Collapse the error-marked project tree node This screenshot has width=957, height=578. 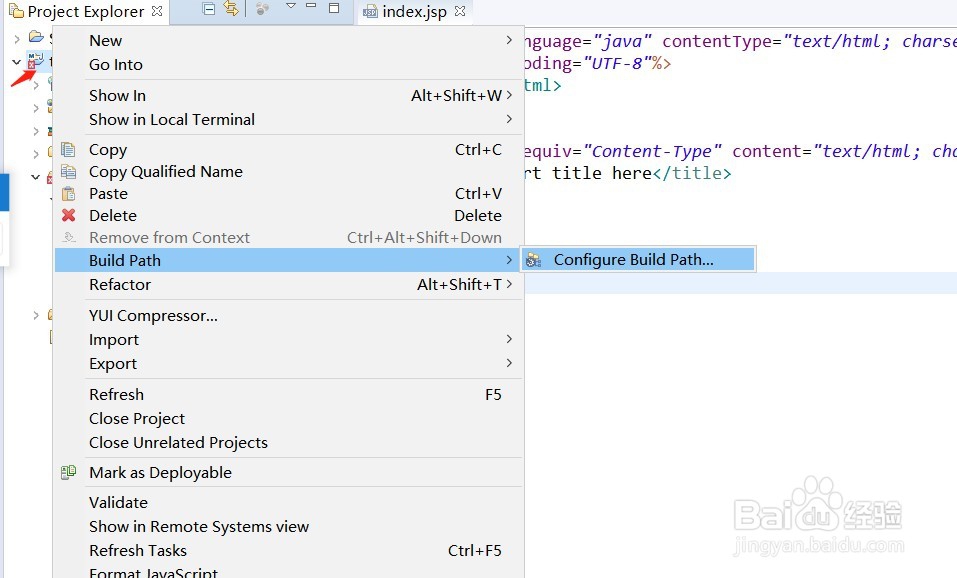17,61
